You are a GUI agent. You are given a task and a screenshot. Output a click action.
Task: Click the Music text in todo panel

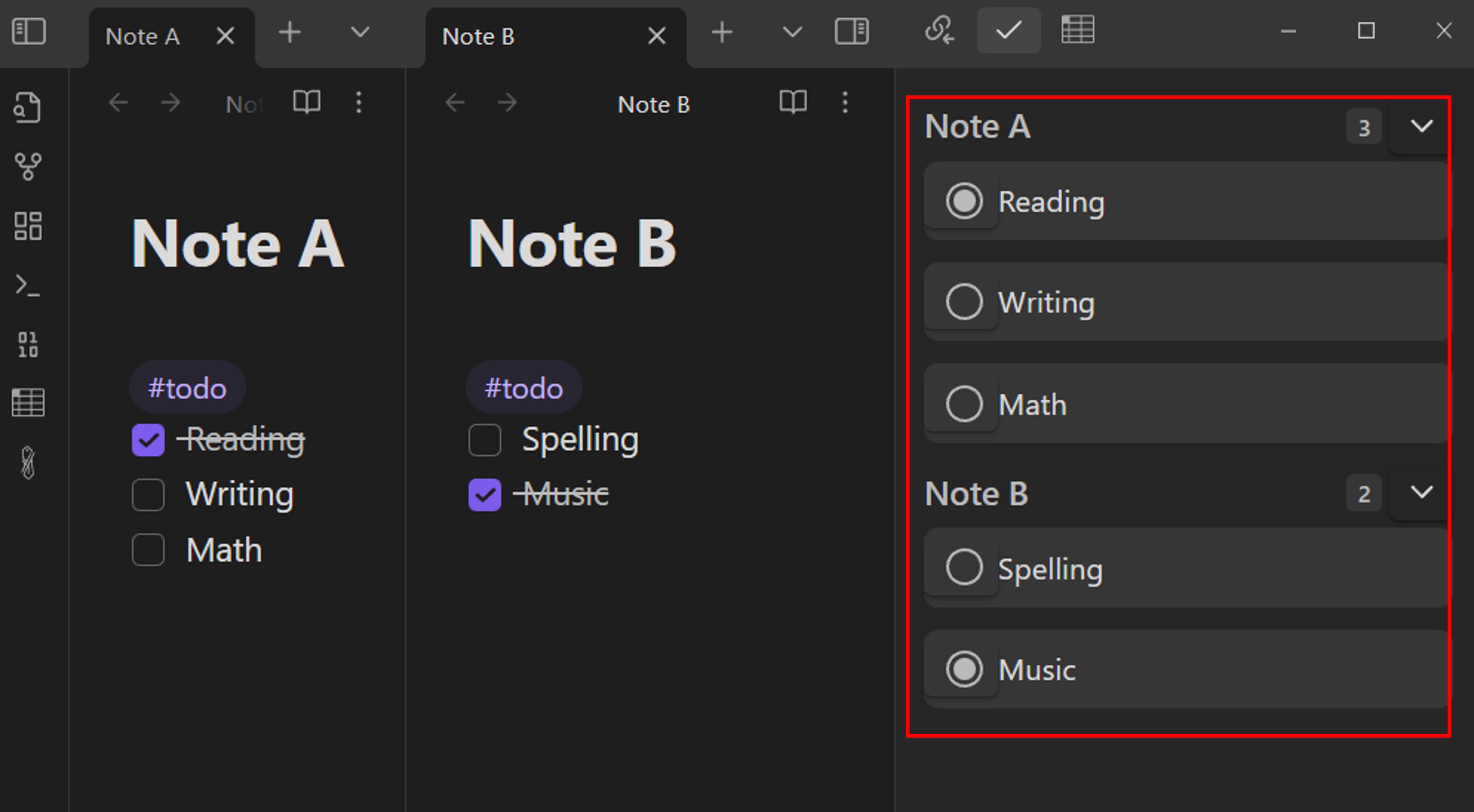point(1037,670)
